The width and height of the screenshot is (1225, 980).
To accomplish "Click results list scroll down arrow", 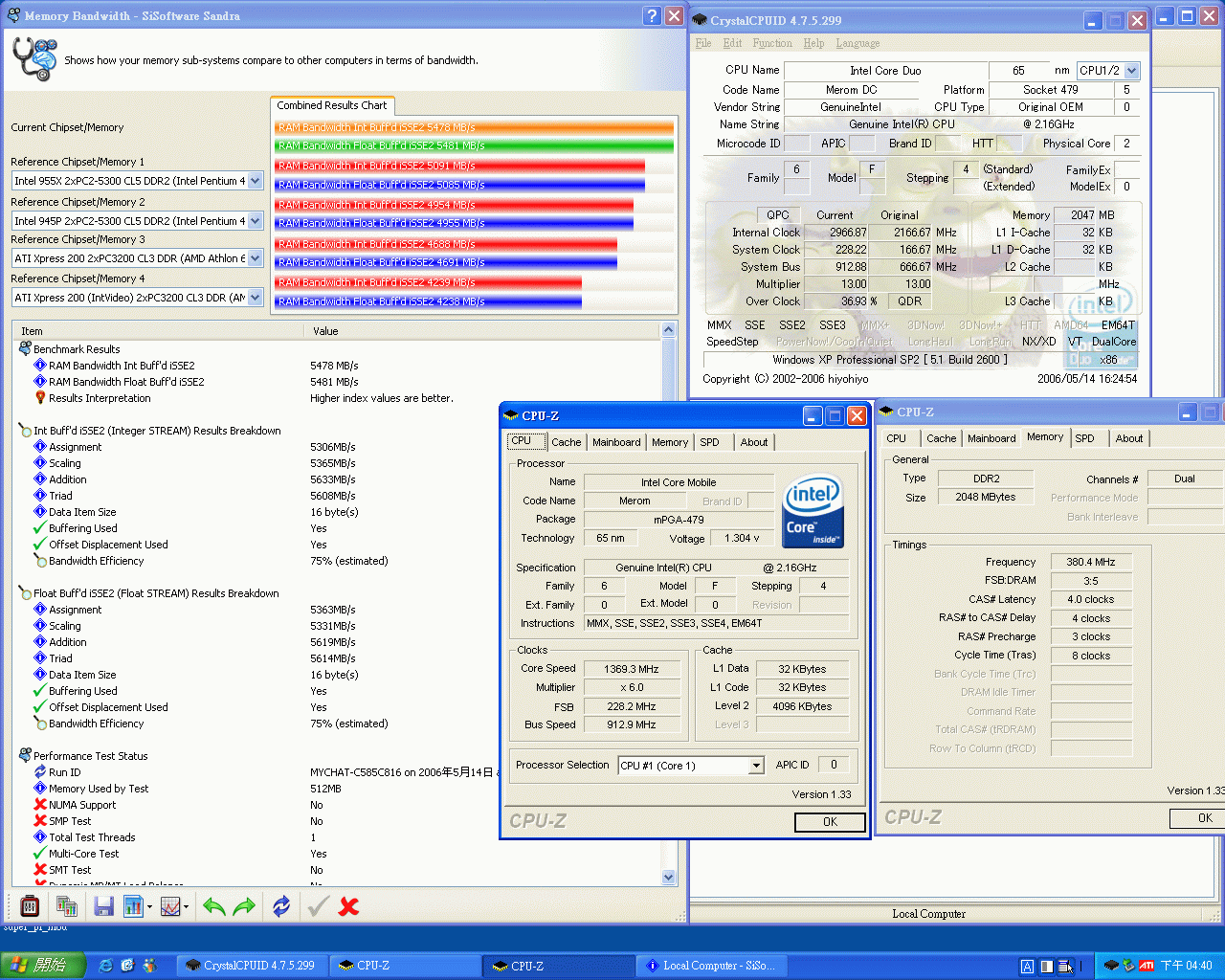I will (x=668, y=876).
